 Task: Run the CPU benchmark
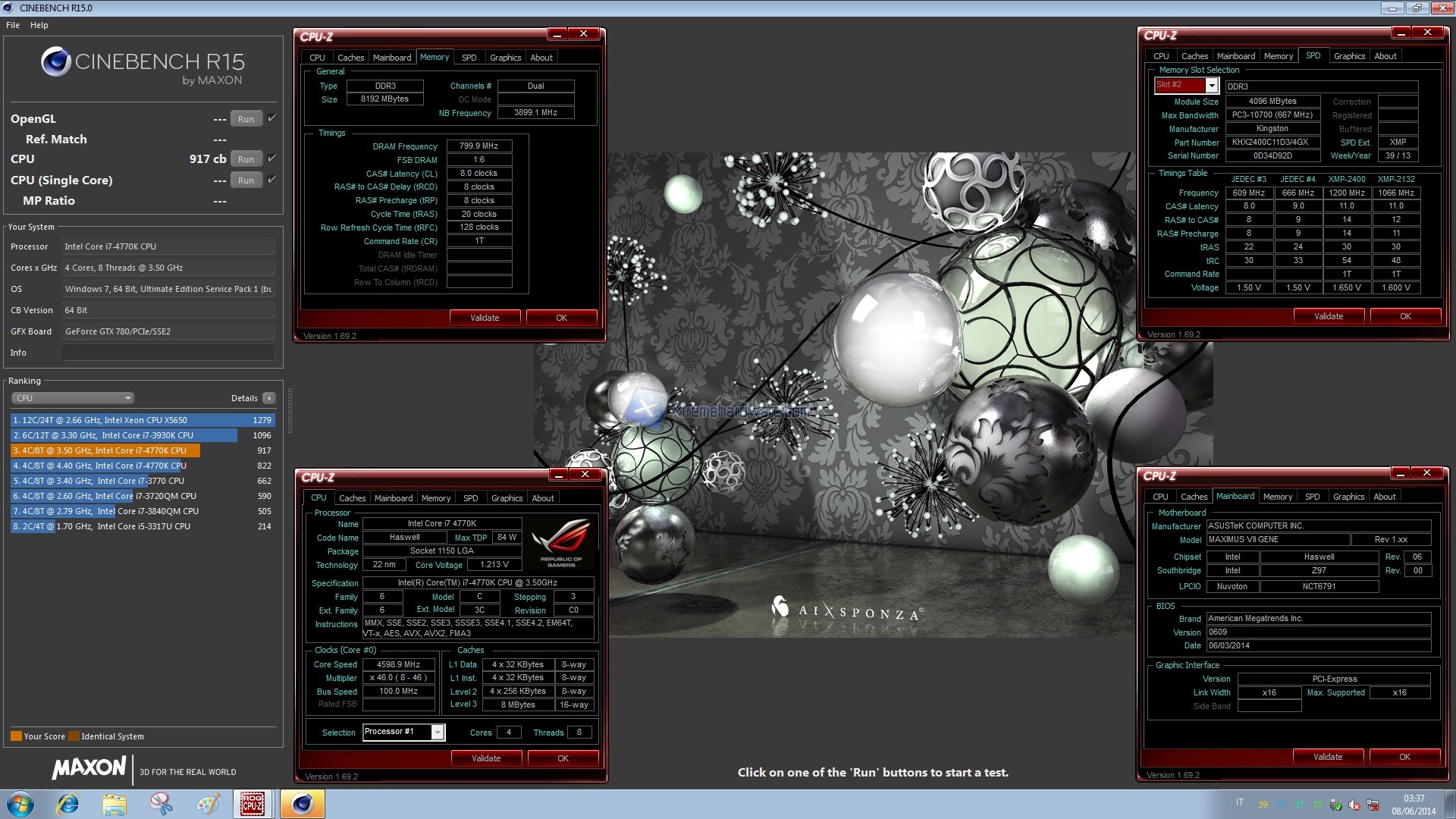click(246, 159)
